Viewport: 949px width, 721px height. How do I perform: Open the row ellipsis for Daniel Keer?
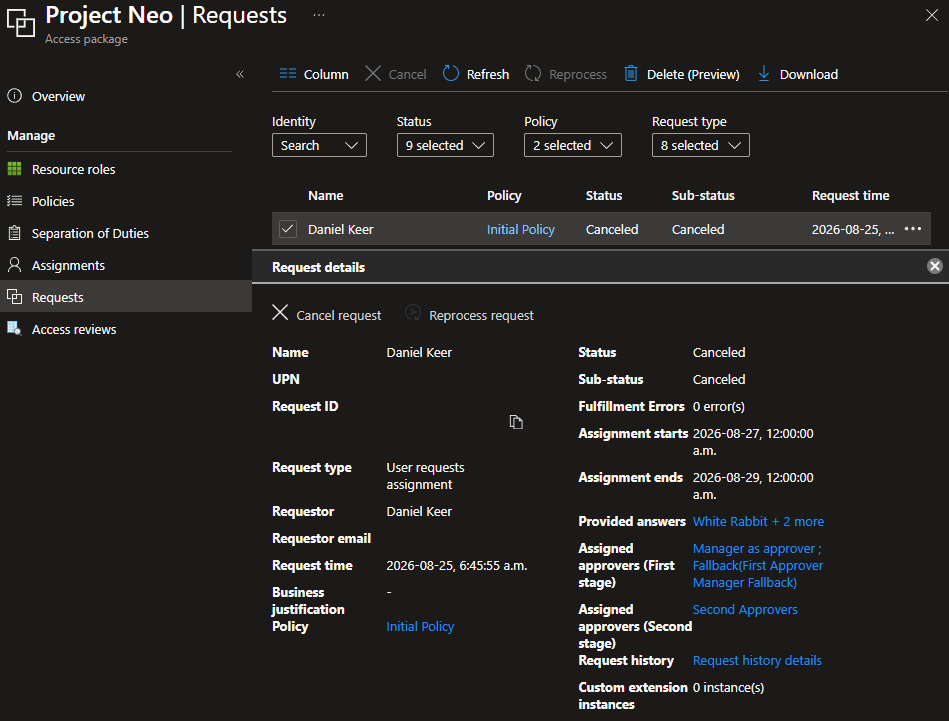point(912,229)
